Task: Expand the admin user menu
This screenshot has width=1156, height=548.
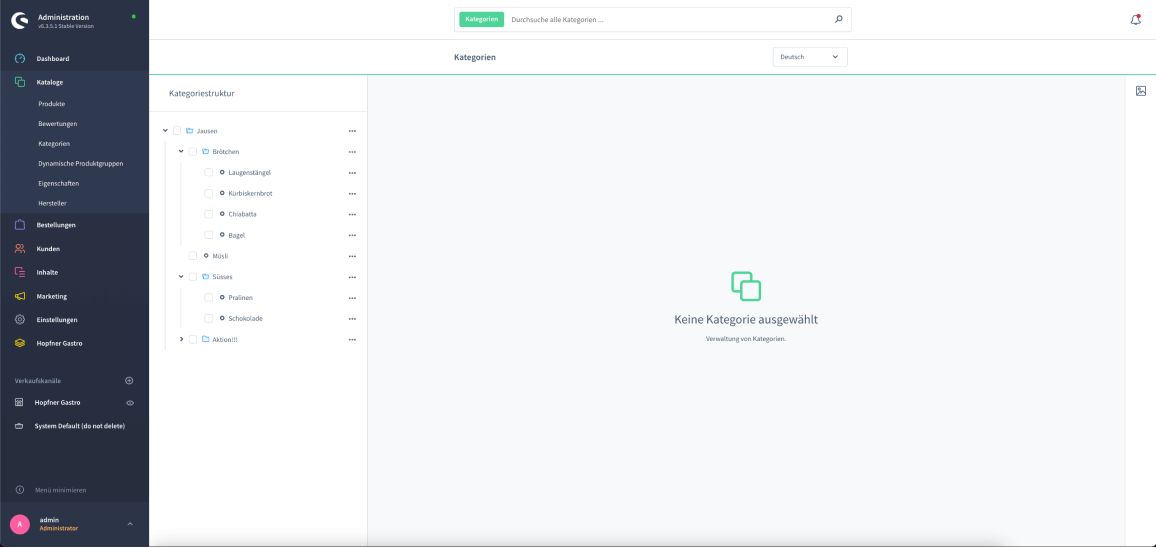Action: click(x=129, y=524)
